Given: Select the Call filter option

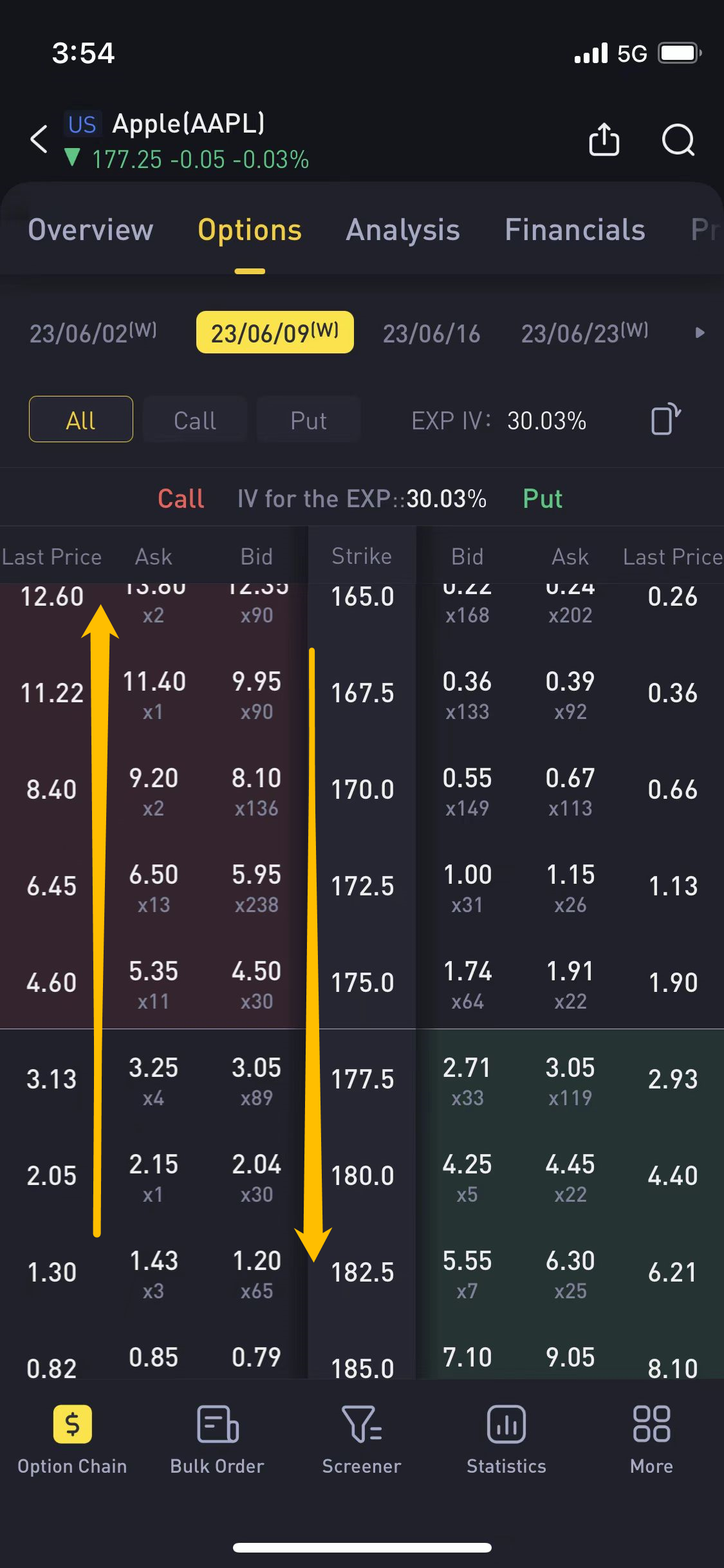Looking at the screenshot, I should pos(194,419).
